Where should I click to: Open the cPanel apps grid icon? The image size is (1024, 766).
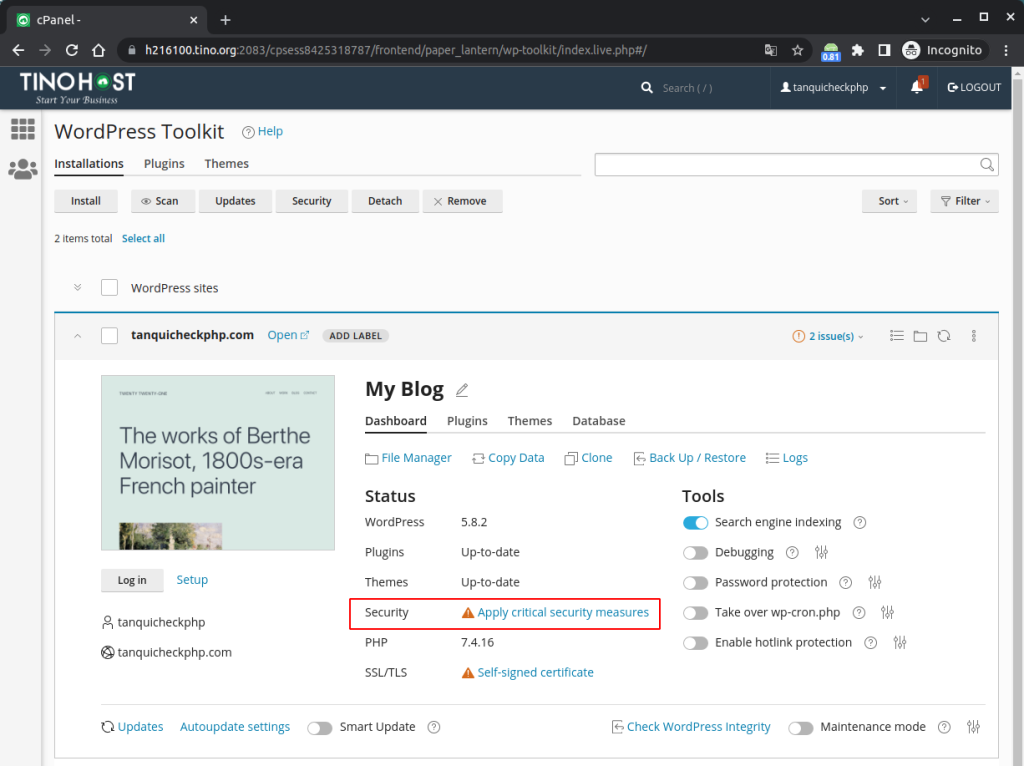pyautogui.click(x=23, y=129)
